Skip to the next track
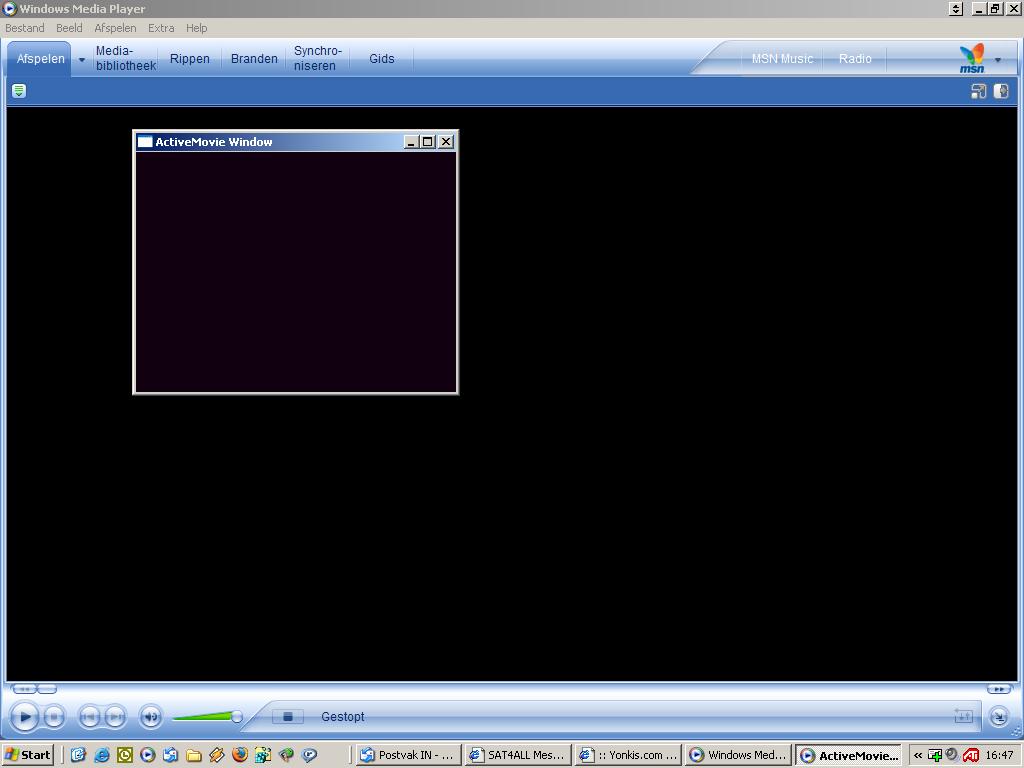Viewport: 1024px width, 768px height. point(115,717)
